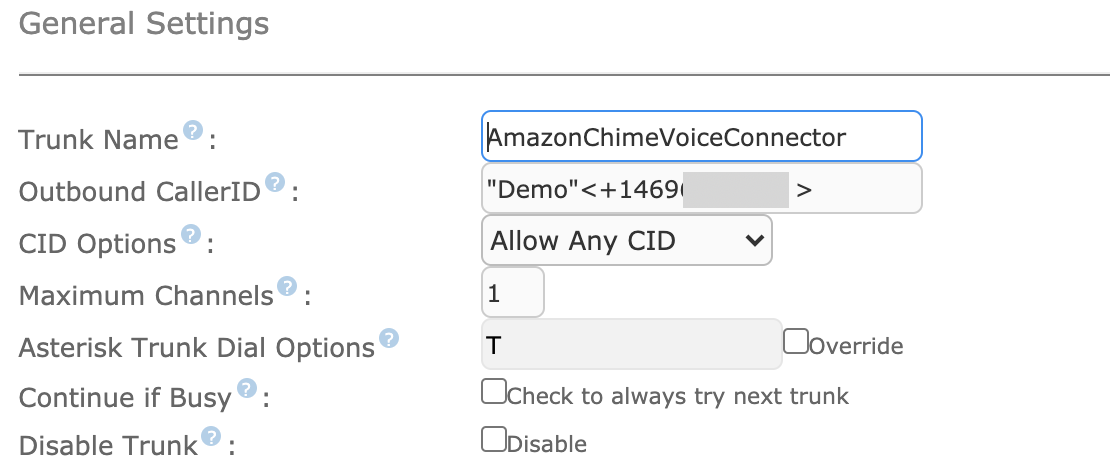Click Disable Trunk help icon
Image resolution: width=1110 pixels, height=472 pixels.
coord(211,437)
